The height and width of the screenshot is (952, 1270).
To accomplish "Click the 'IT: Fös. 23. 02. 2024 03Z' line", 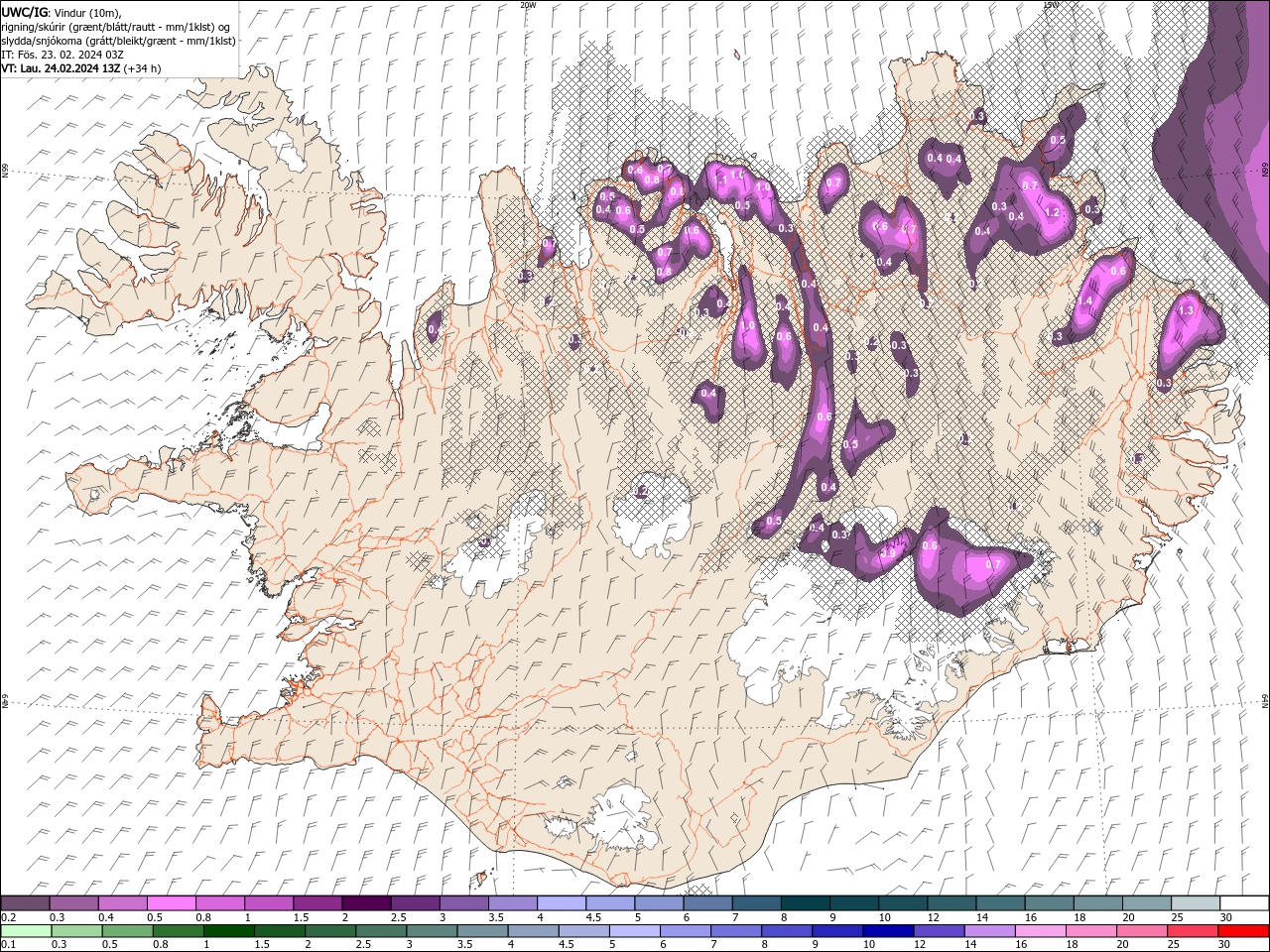I will (x=63, y=55).
